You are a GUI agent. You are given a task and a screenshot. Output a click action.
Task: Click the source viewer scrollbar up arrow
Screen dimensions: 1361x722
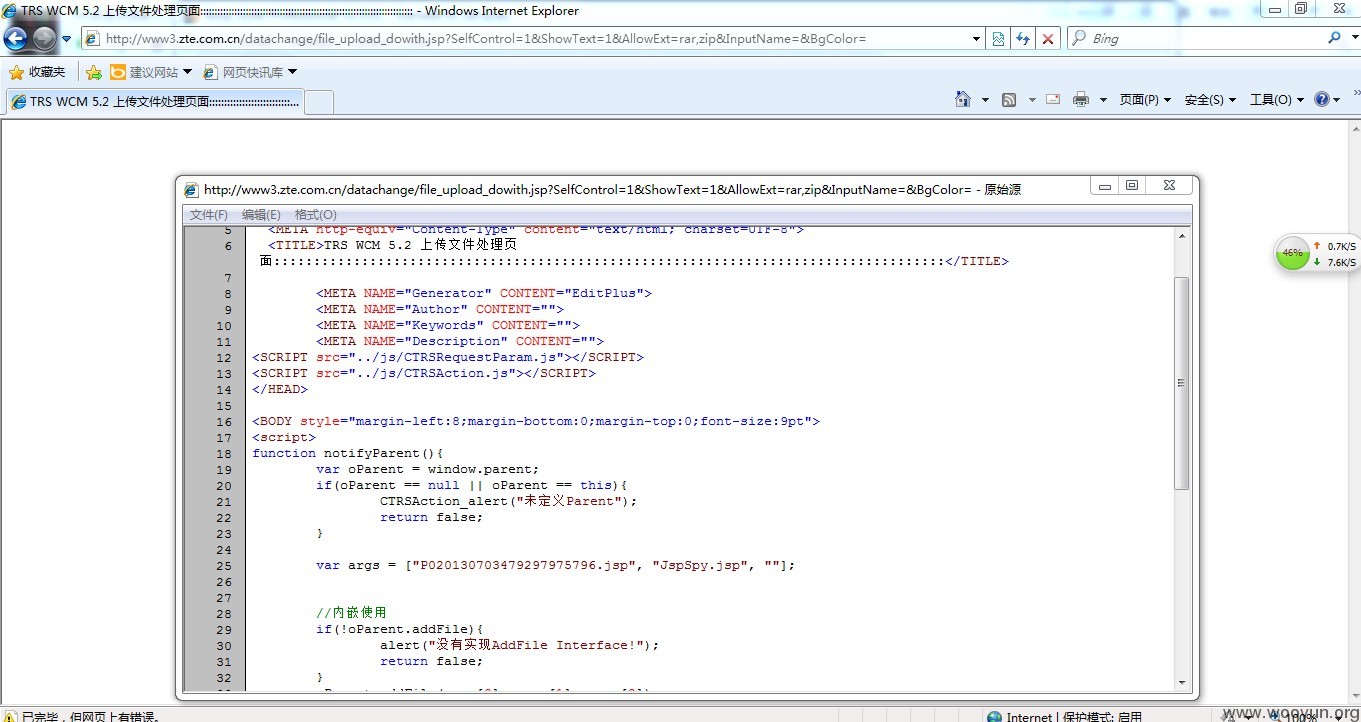(x=1182, y=236)
